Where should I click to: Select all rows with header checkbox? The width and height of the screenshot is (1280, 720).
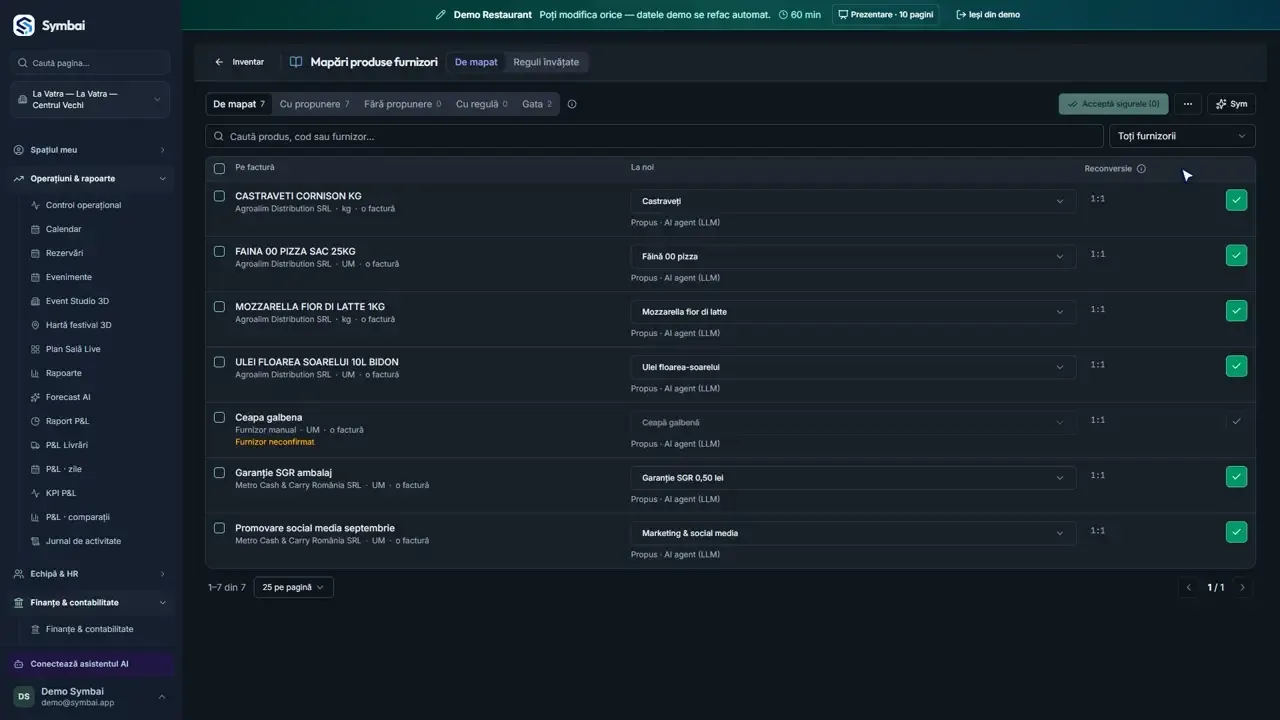[x=220, y=168]
